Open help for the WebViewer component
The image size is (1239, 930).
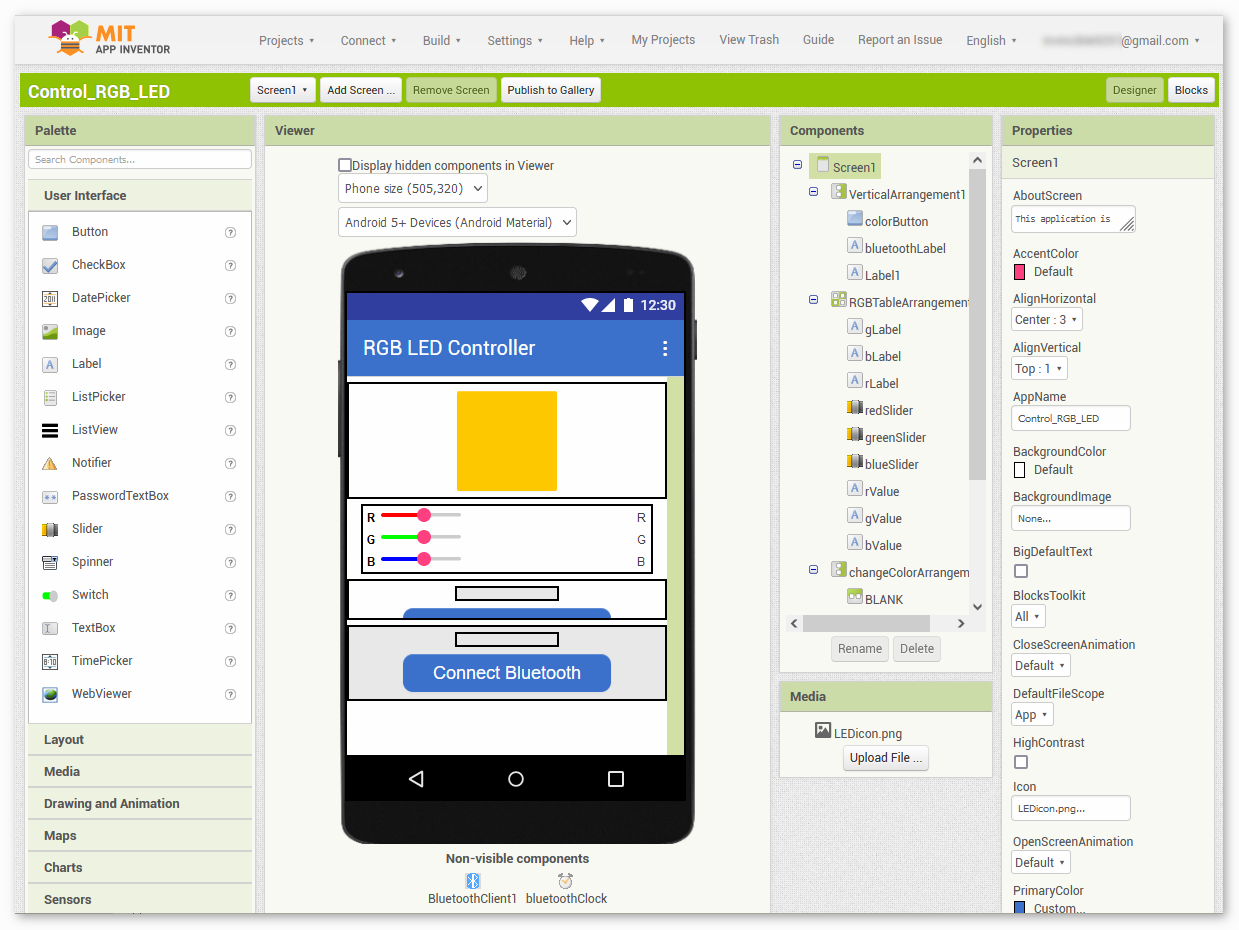pos(231,694)
